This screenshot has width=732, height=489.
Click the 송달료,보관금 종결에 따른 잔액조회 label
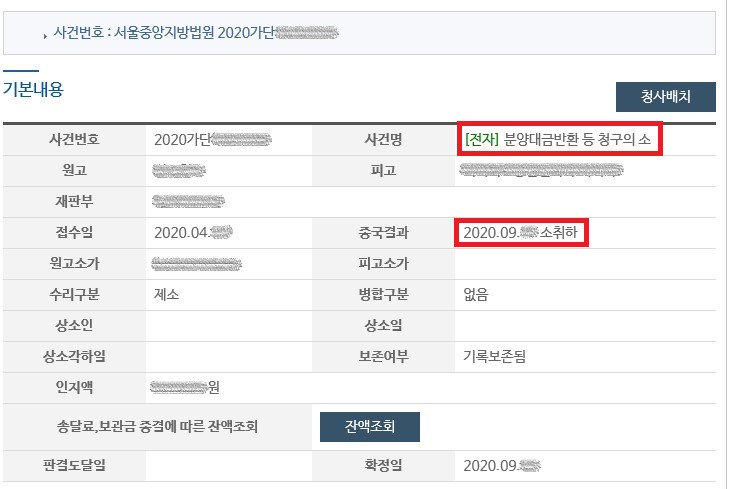[x=157, y=426]
